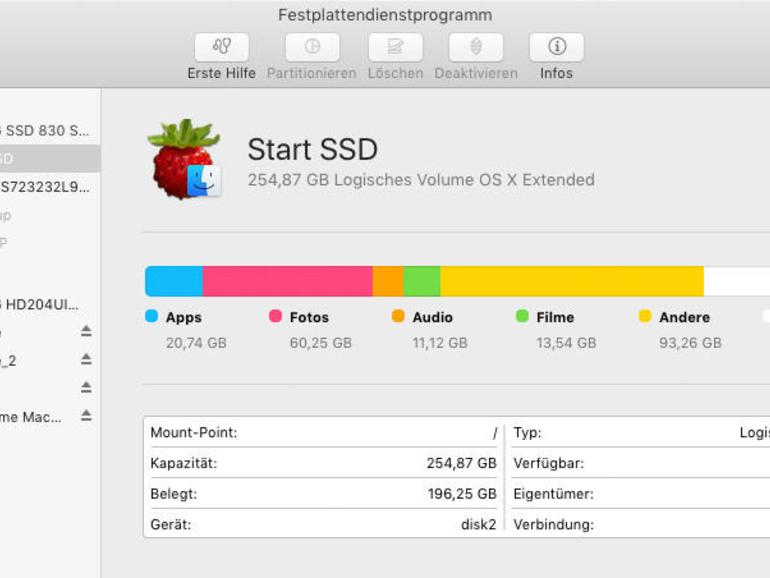Click the Belegt label

pos(173,494)
